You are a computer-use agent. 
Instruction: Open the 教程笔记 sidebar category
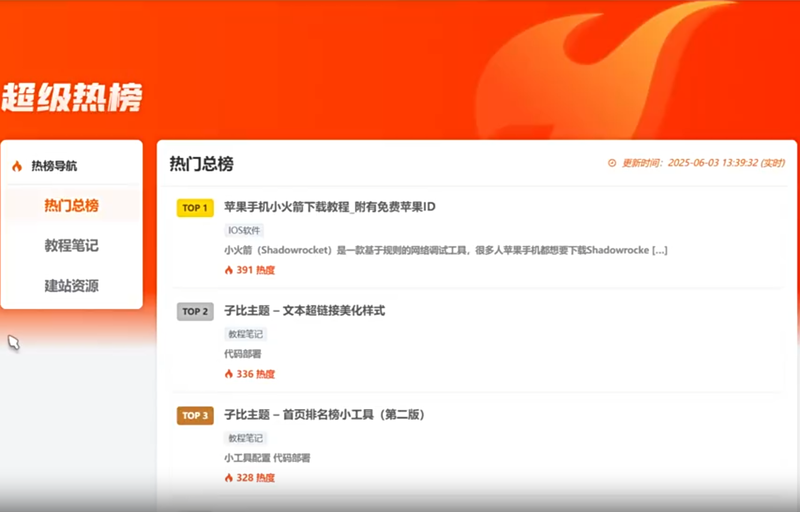point(71,245)
